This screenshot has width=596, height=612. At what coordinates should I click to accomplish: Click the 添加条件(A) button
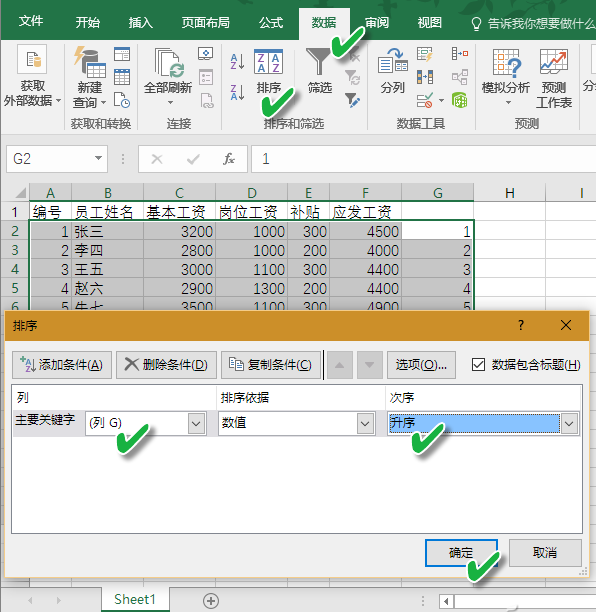[62, 365]
